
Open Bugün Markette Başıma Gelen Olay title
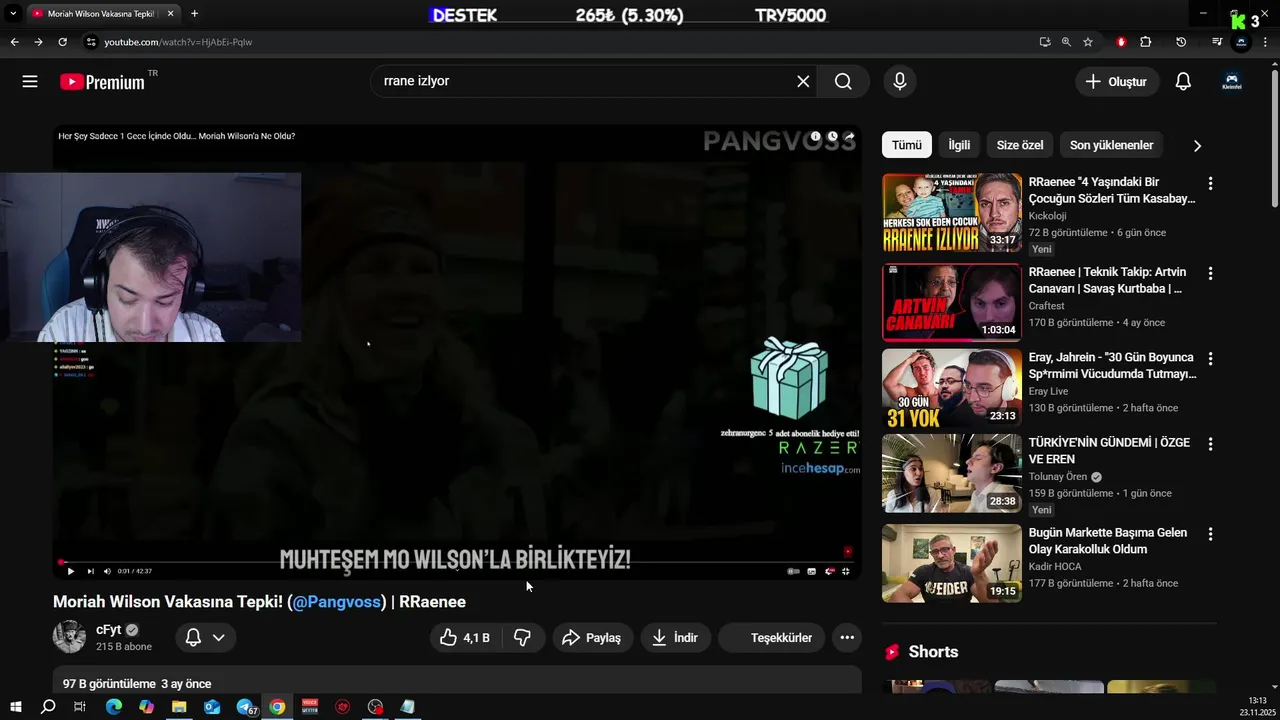click(x=1108, y=541)
